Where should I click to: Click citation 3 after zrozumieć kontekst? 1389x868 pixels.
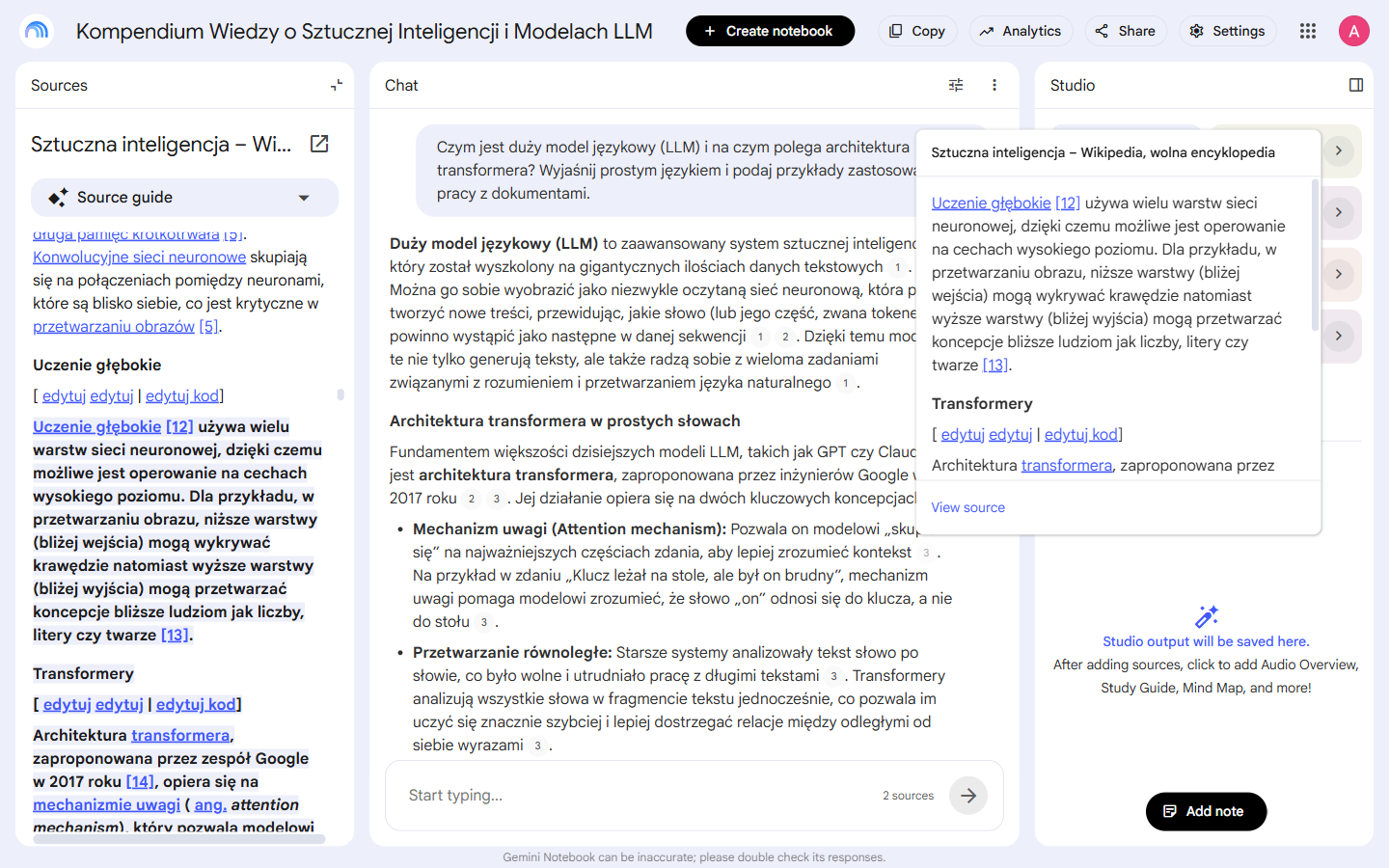[x=926, y=553]
